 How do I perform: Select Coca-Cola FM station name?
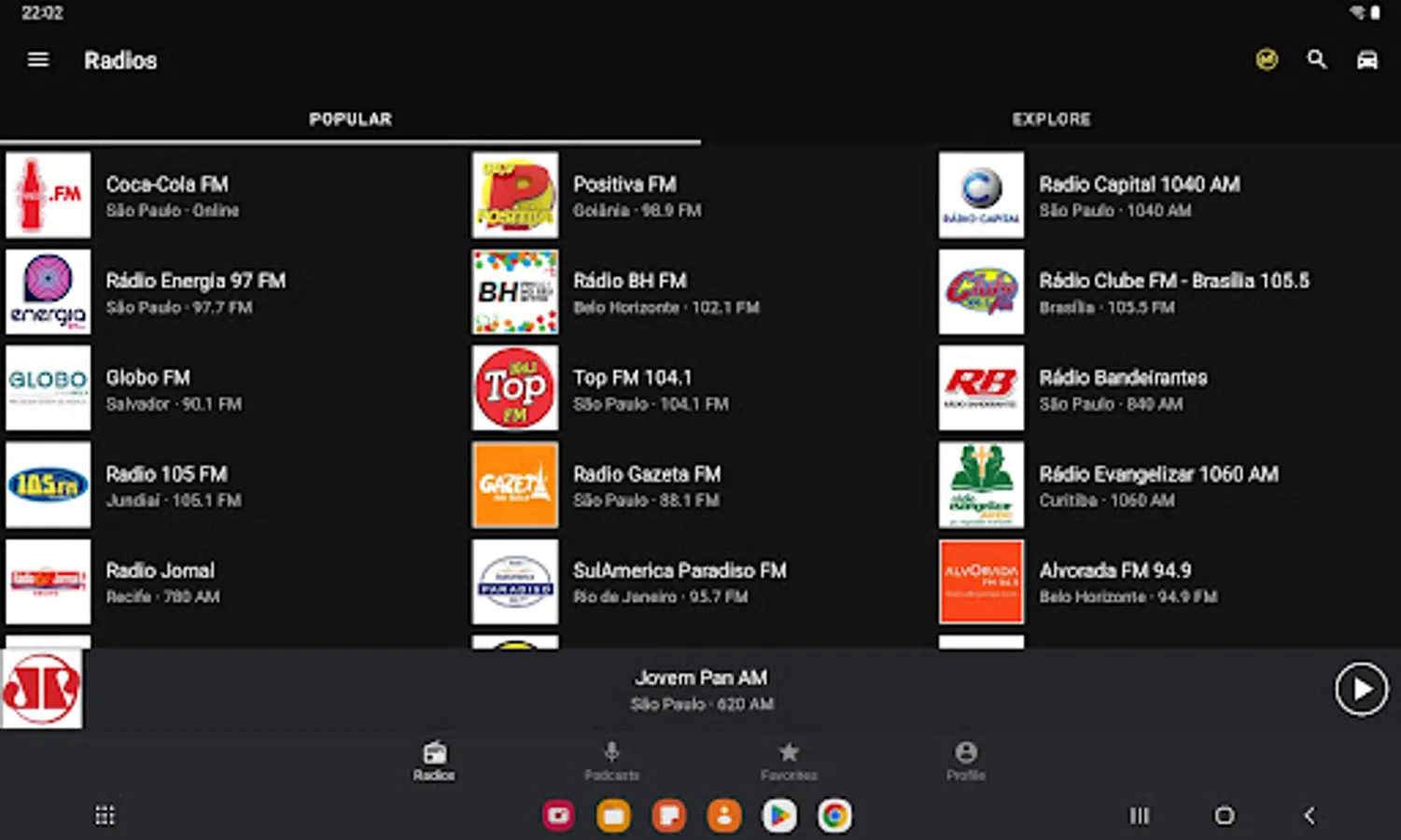click(x=167, y=185)
